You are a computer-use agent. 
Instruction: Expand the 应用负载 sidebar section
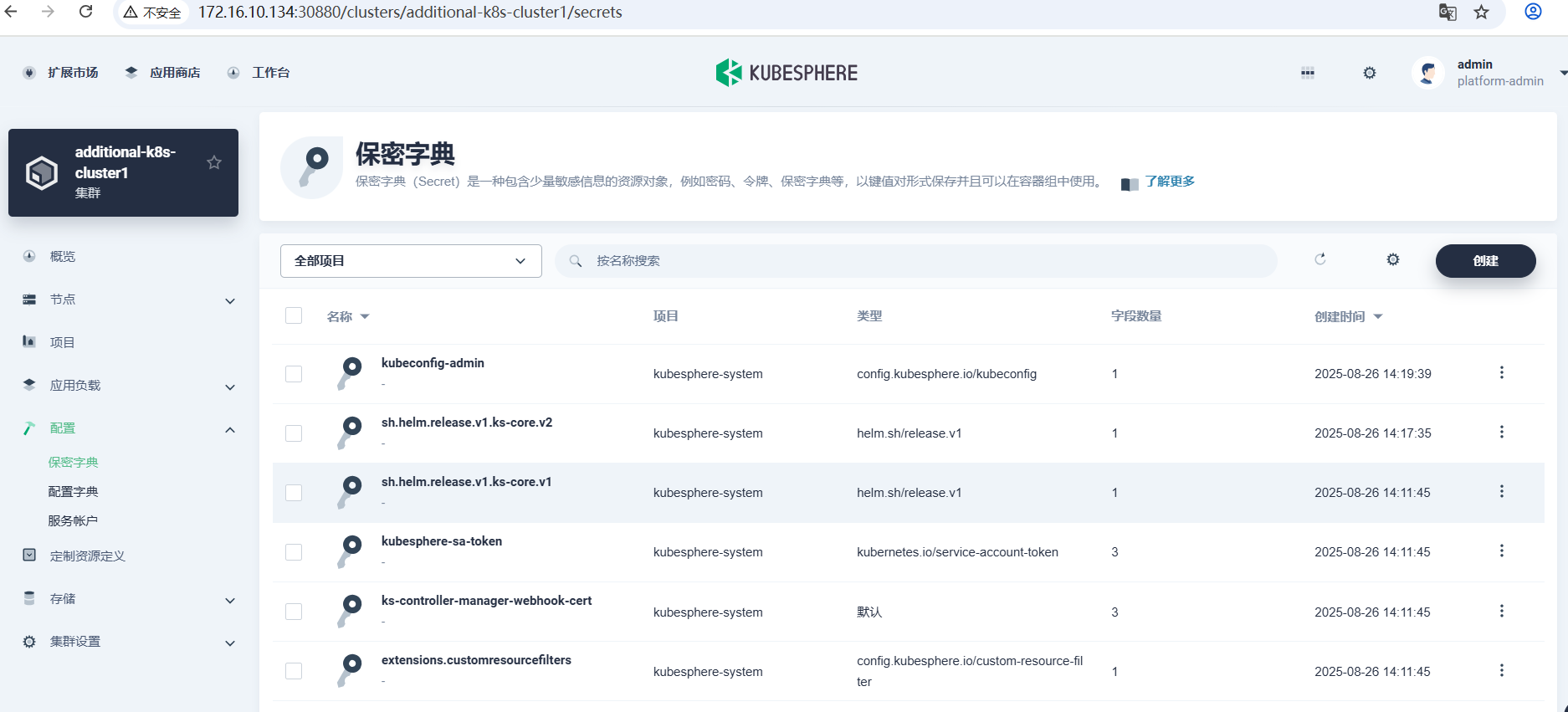click(230, 387)
